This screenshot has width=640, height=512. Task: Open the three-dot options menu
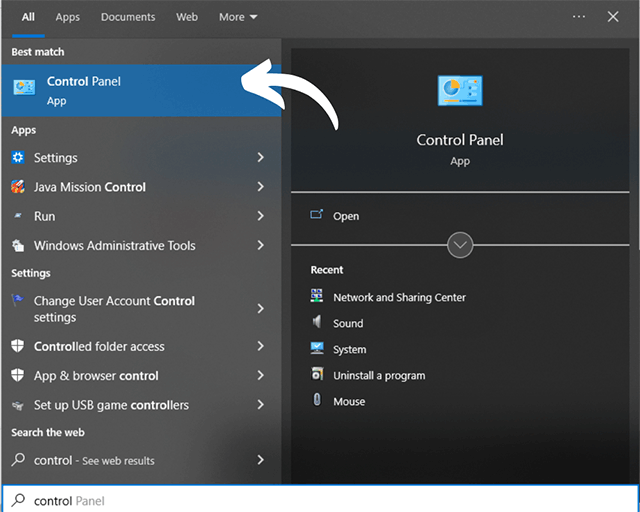pos(579,17)
